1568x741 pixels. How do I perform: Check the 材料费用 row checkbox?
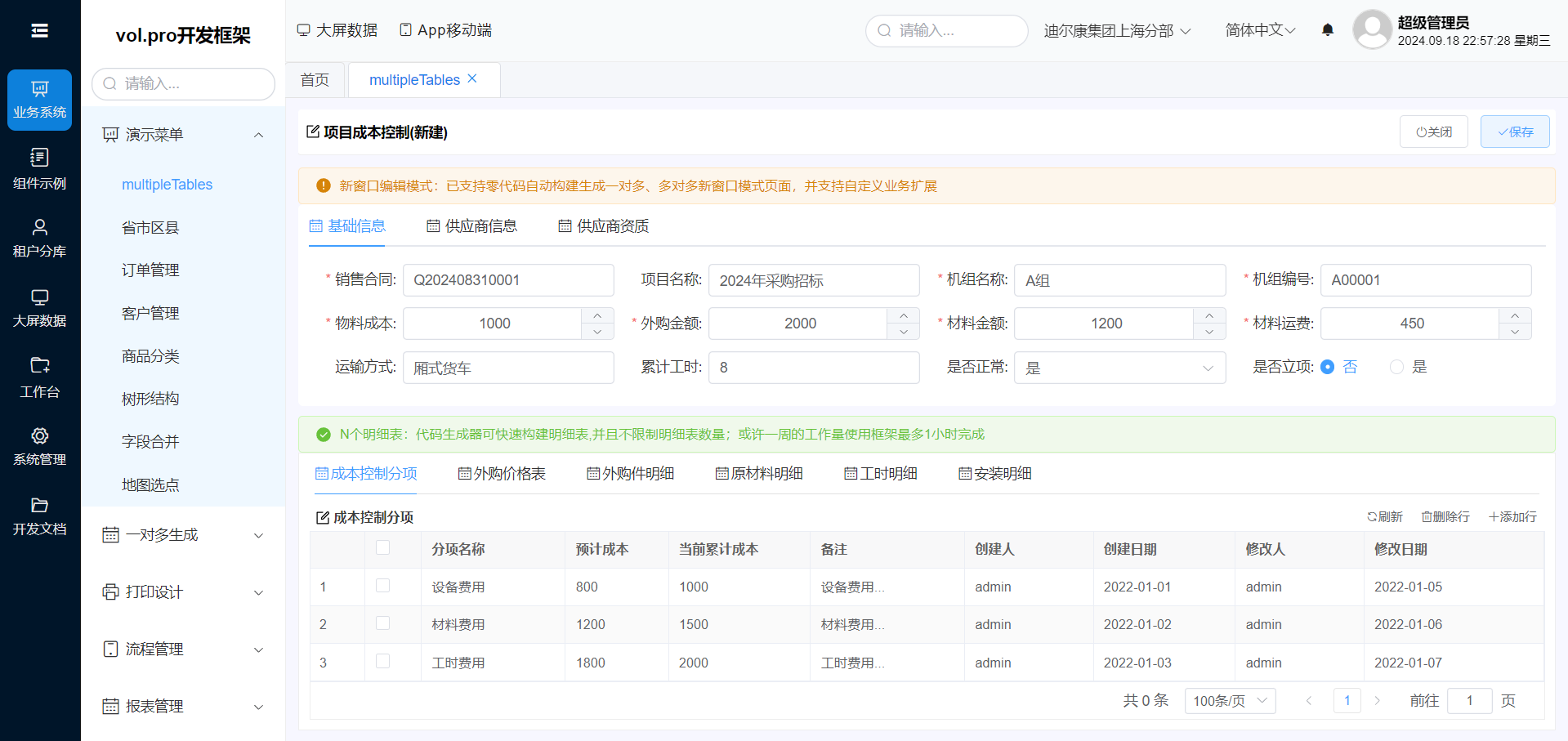(382, 623)
